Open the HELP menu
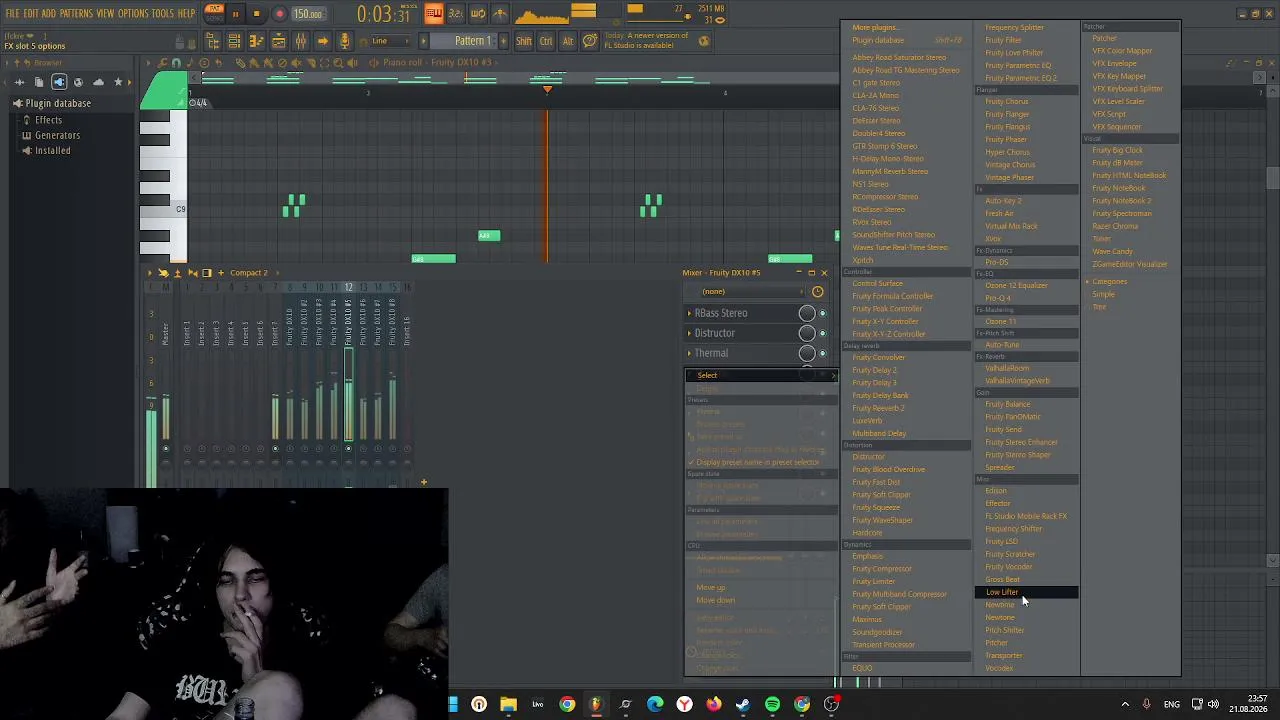The height and width of the screenshot is (720, 1280). pos(187,14)
